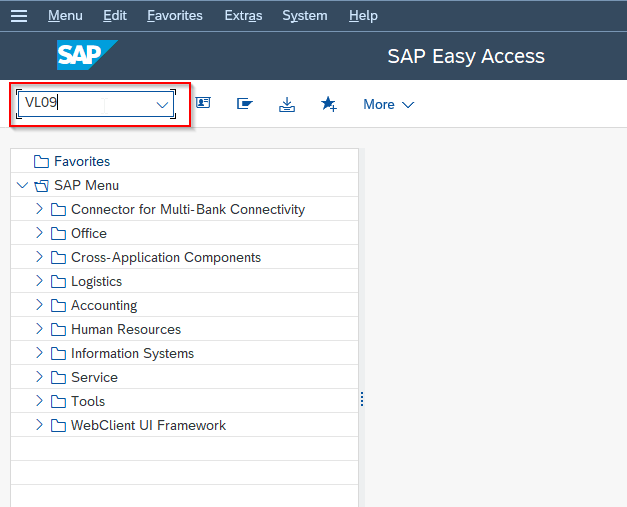627x507 pixels.
Task: Select the Favorites folder icon
Action: point(41,162)
